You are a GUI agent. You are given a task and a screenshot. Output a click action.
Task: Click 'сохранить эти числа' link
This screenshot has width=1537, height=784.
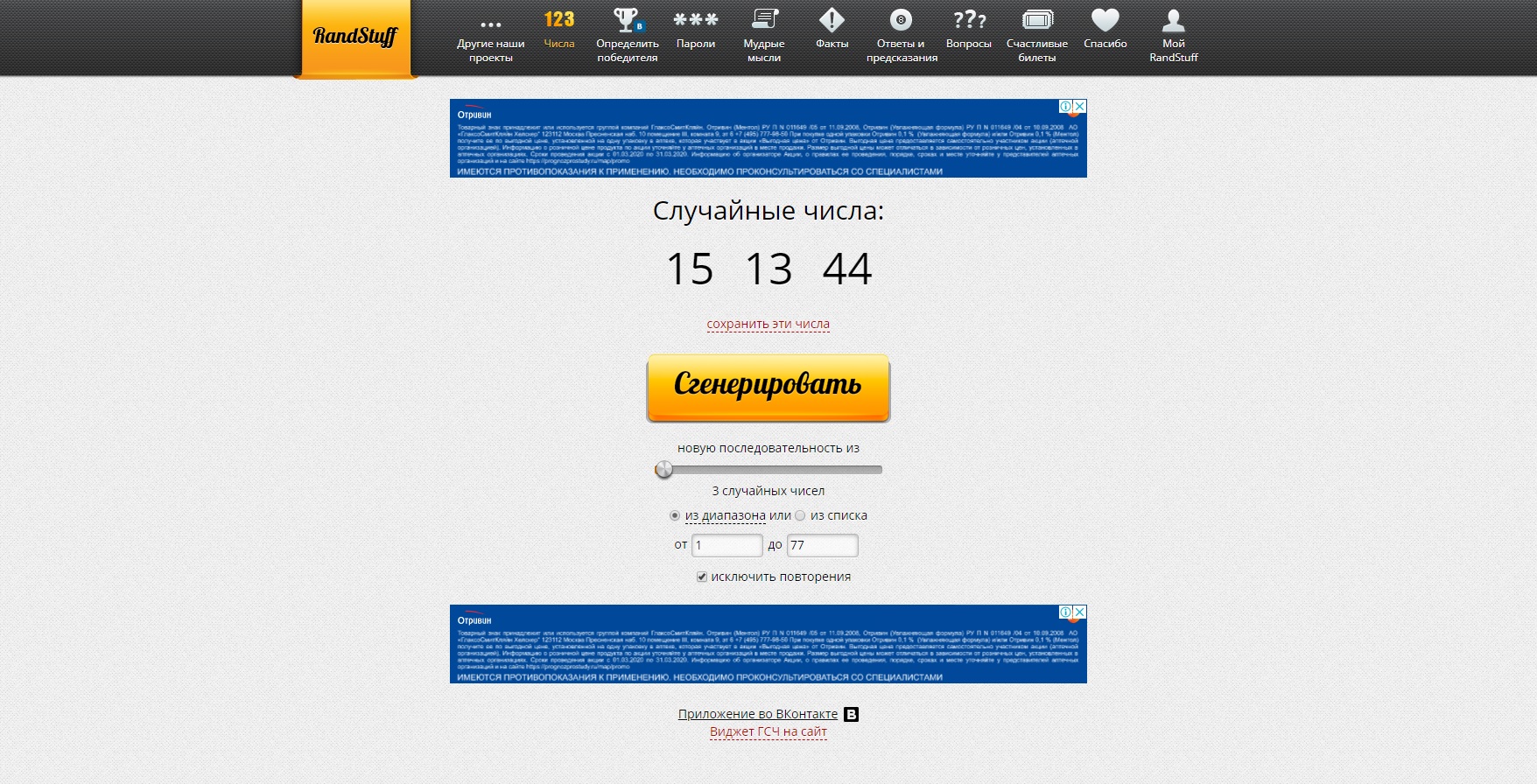[768, 324]
